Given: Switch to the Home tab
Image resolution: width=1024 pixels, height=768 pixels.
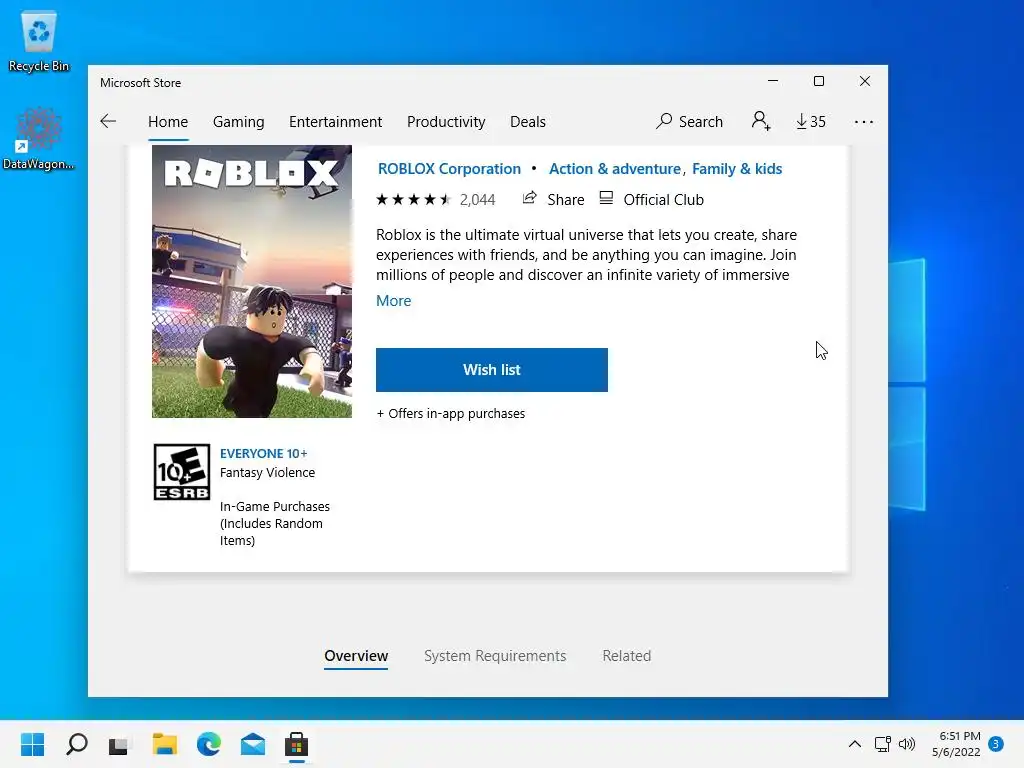Looking at the screenshot, I should pos(168,122).
